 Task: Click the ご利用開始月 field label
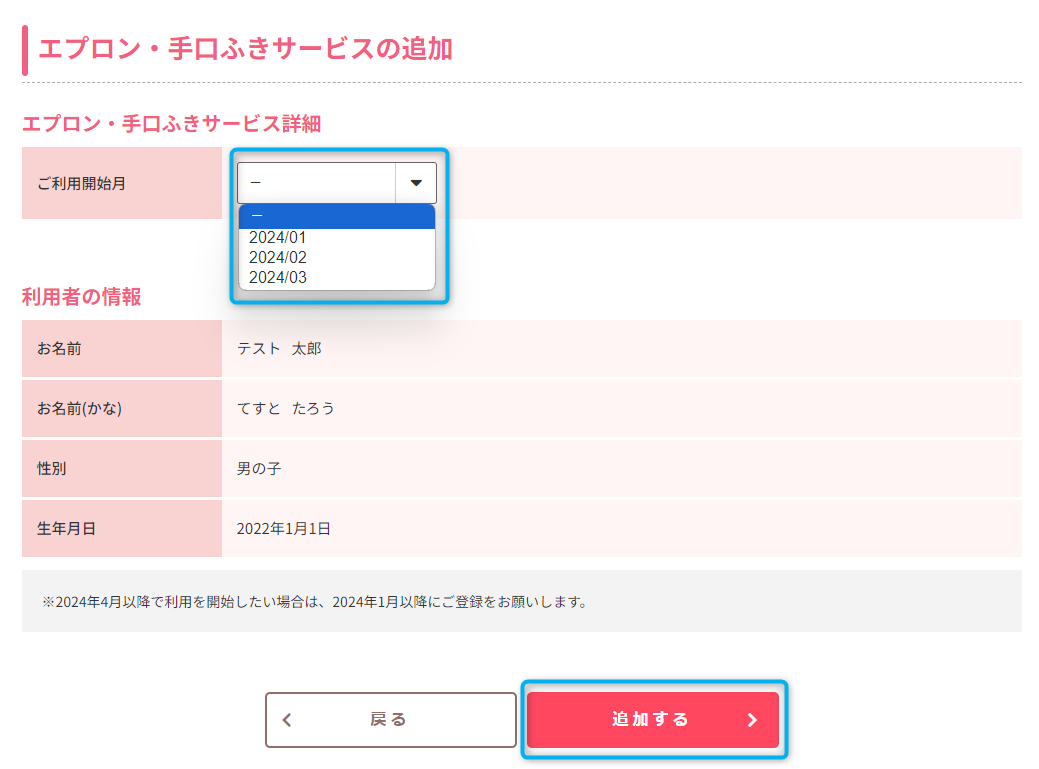(x=82, y=183)
